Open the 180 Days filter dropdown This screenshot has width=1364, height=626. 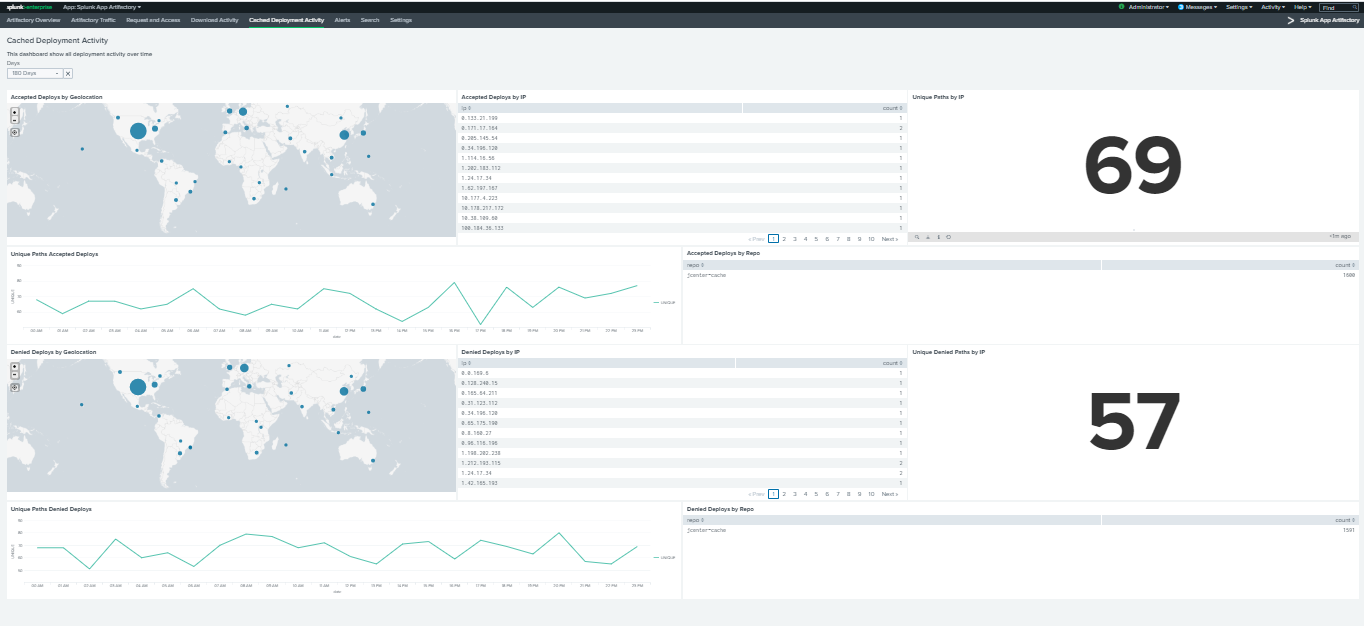click(36, 72)
